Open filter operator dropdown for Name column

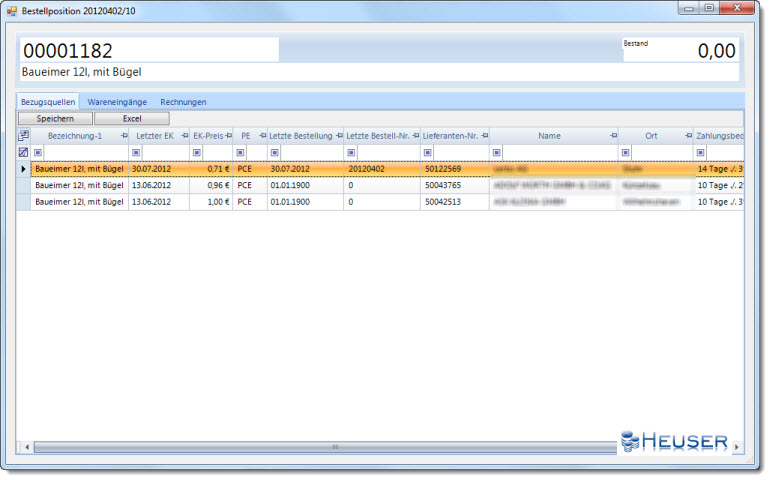(x=495, y=153)
